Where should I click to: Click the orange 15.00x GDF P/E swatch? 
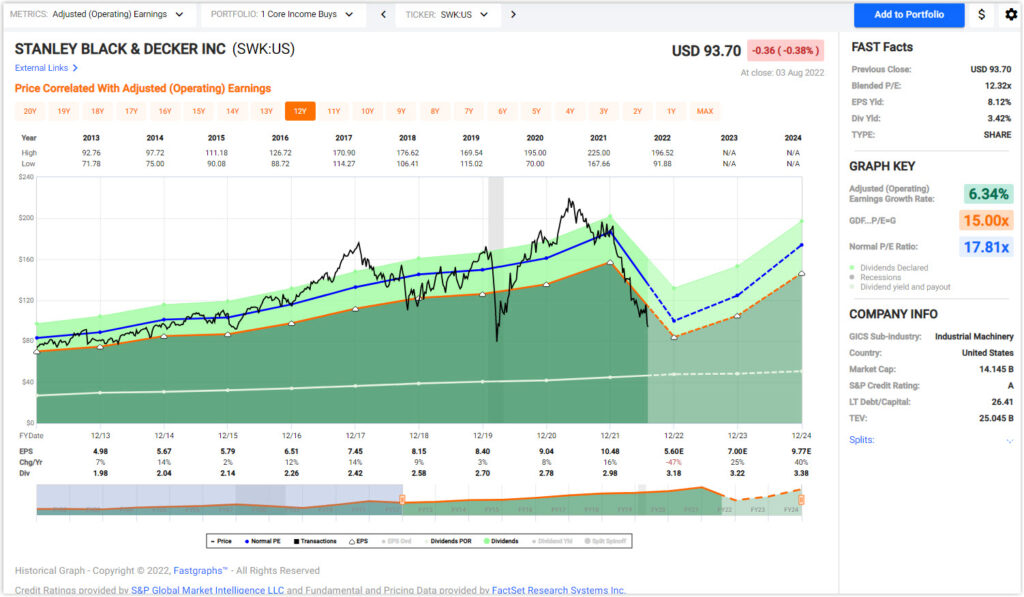click(x=986, y=221)
